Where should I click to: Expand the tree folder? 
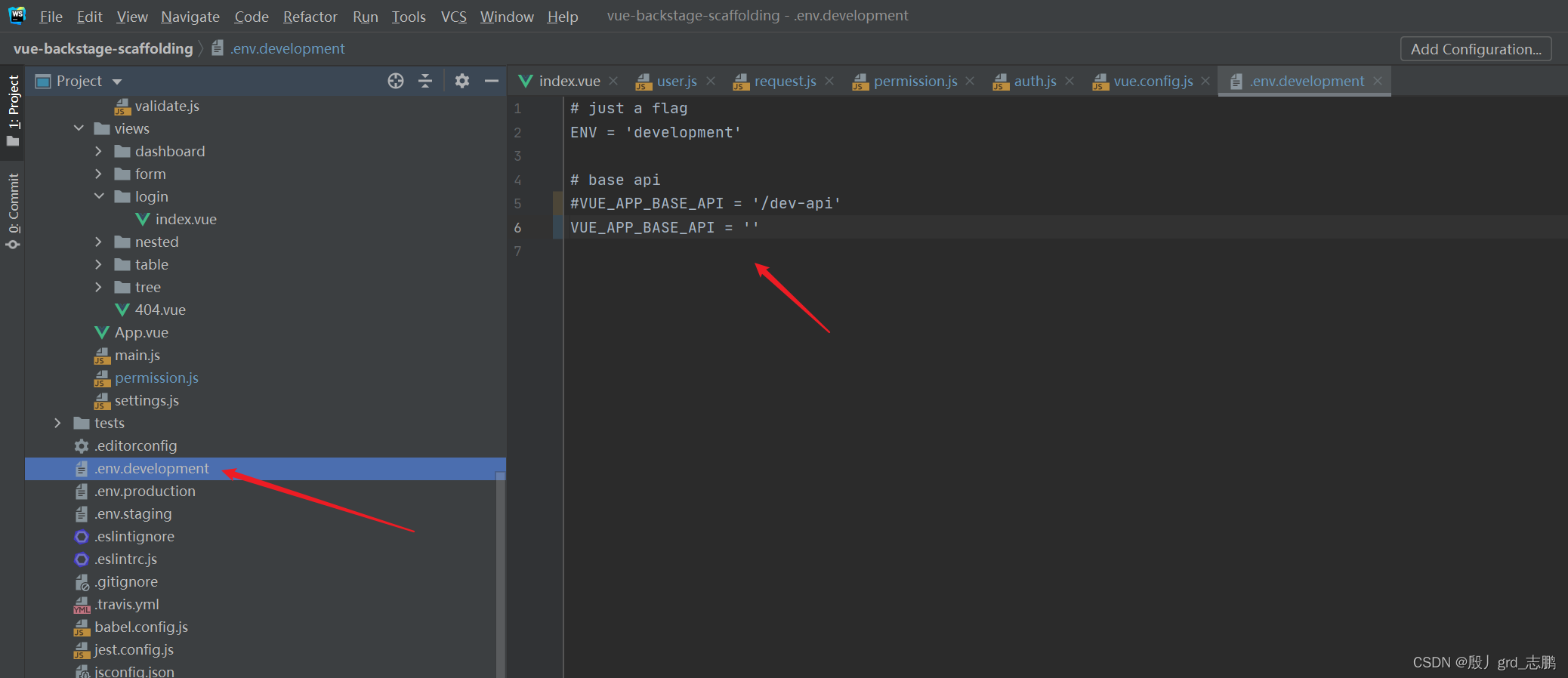pyautogui.click(x=98, y=287)
